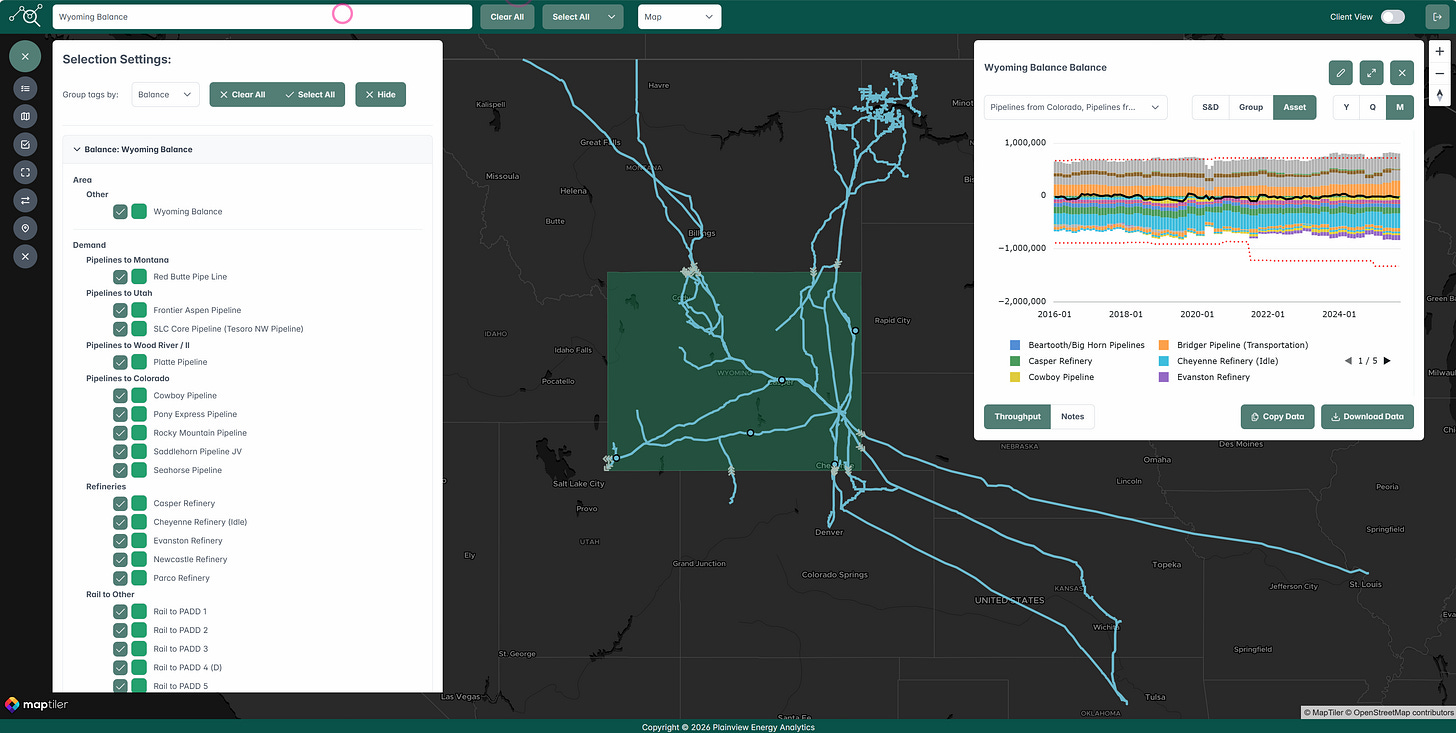
Task: Click the Saddlehorn Pipeline JV label
Action: coord(197,451)
